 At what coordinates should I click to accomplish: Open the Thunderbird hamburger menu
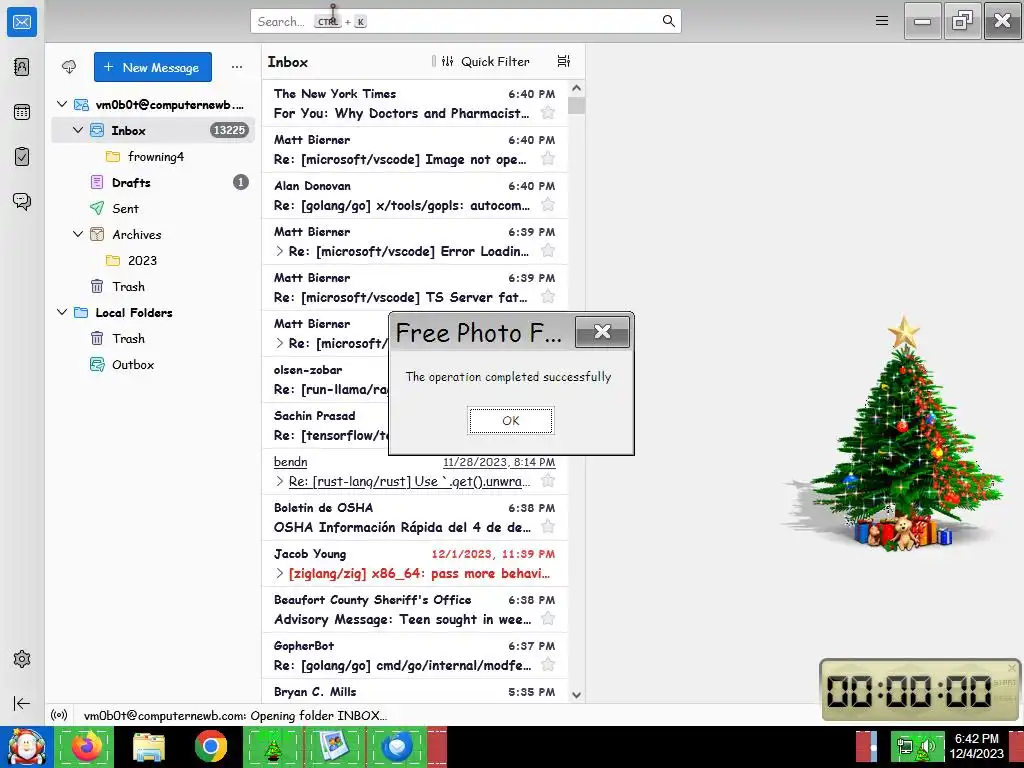click(x=882, y=21)
